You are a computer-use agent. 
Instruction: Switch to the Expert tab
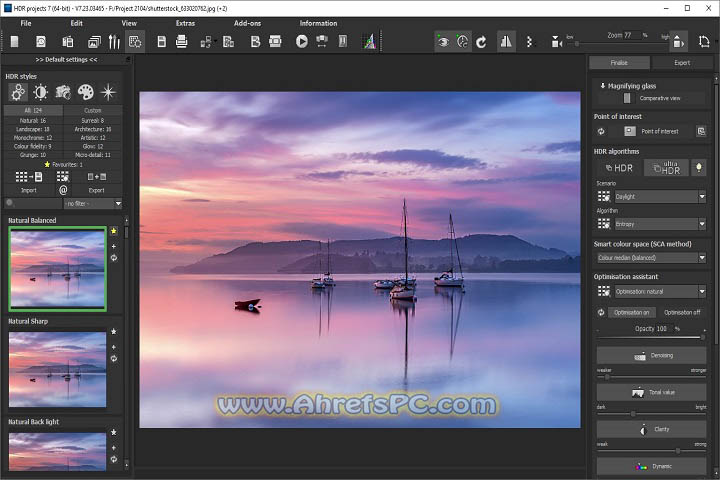point(682,63)
